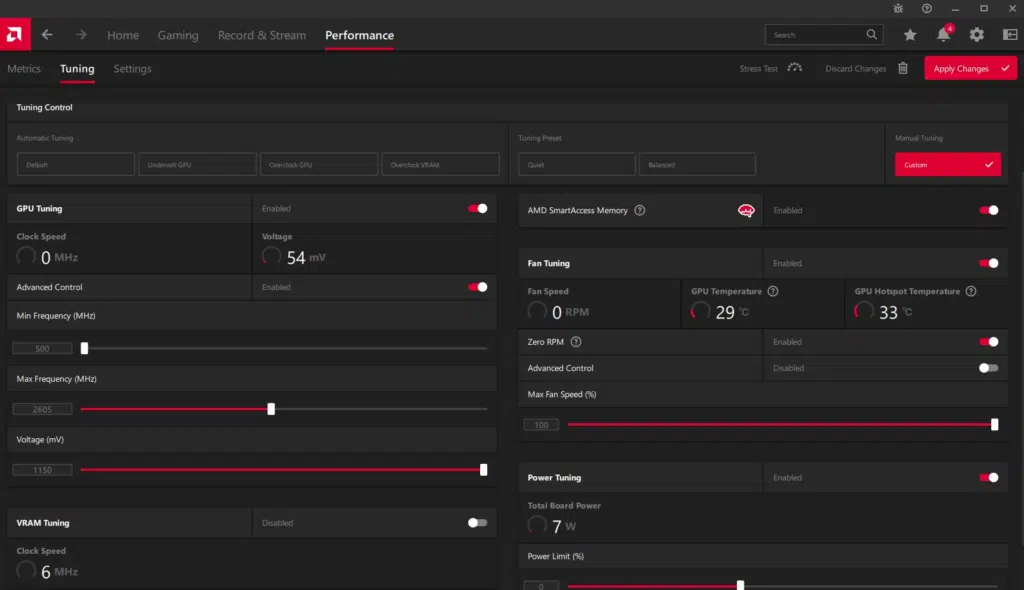1024x590 pixels.
Task: Open the Zero RPM help icon
Action: click(576, 342)
